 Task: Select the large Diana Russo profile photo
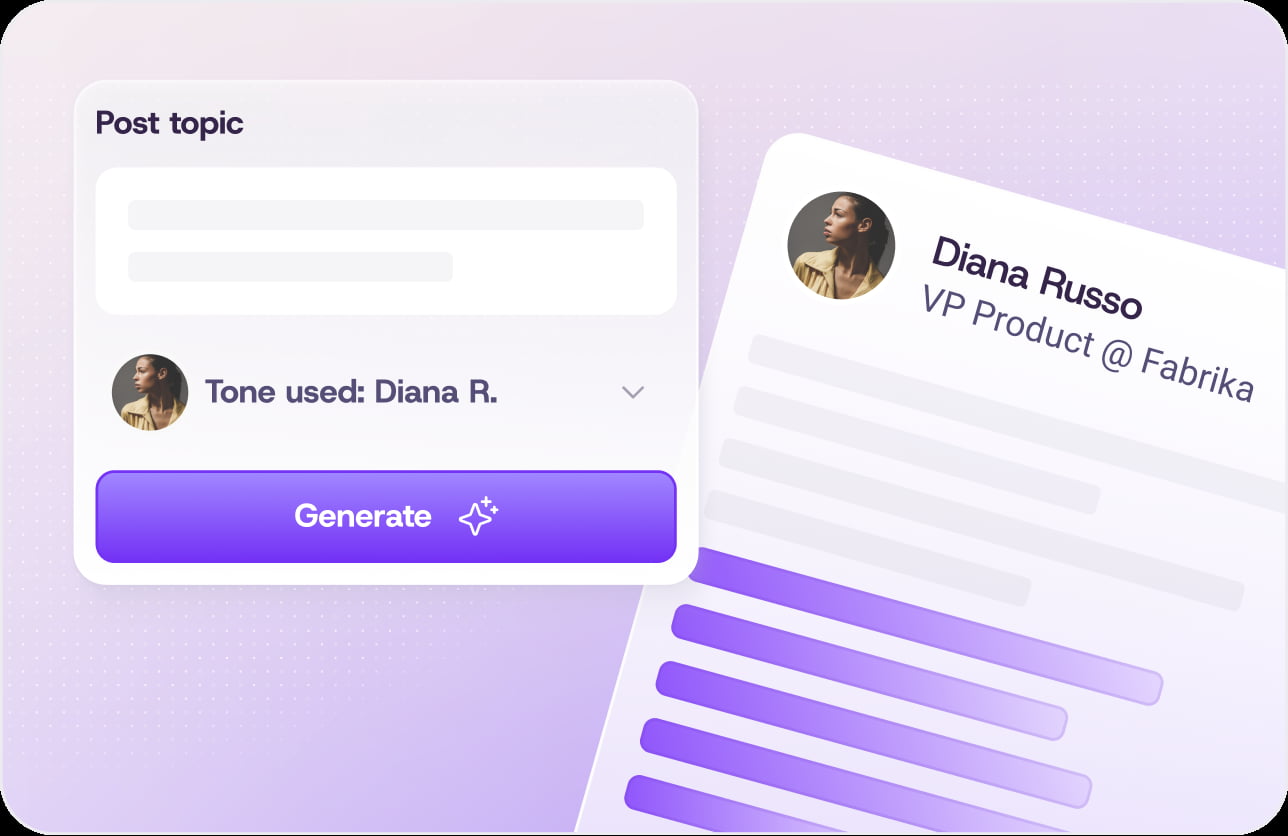(x=841, y=246)
